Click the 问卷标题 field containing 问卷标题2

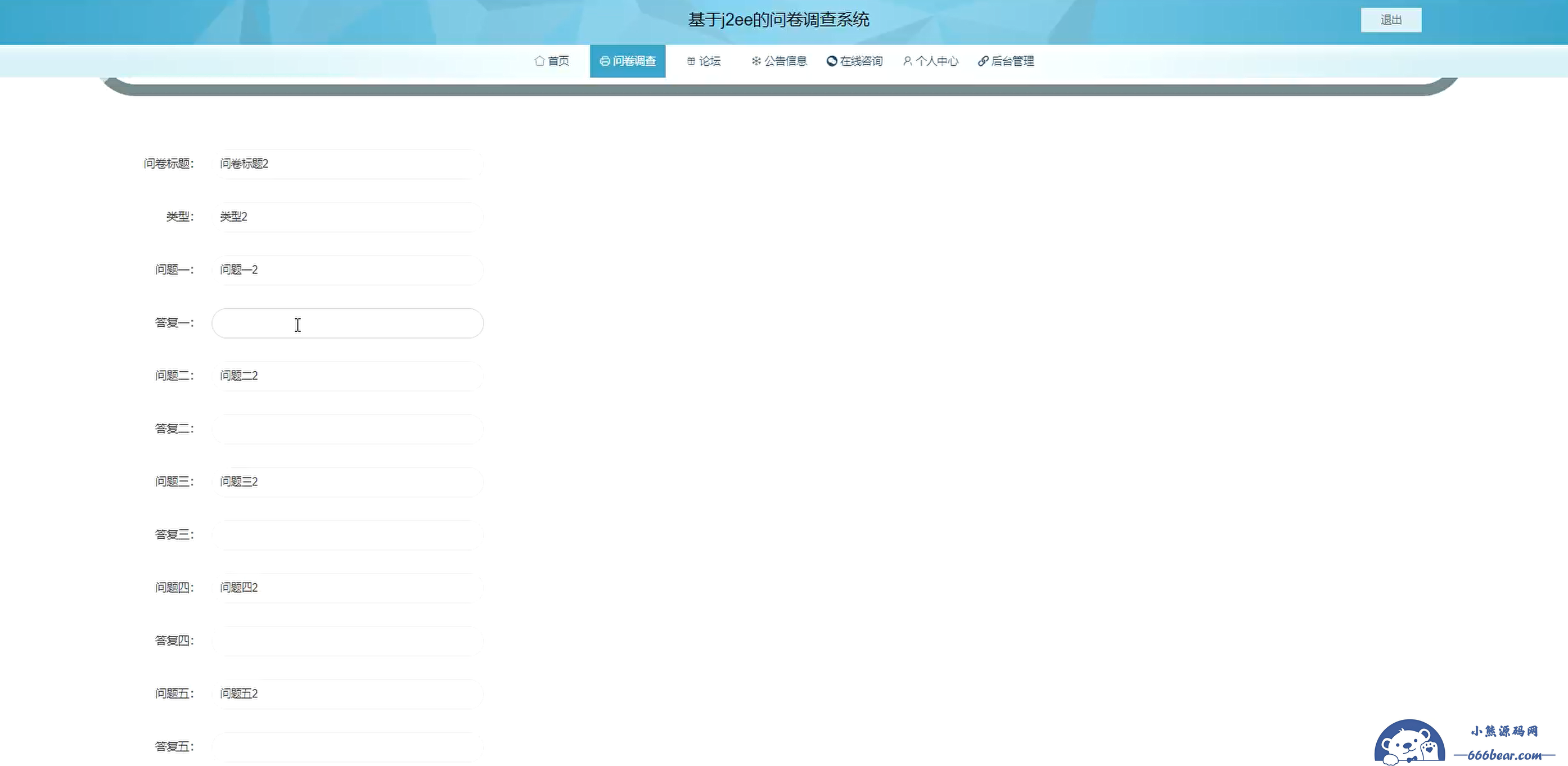point(348,164)
